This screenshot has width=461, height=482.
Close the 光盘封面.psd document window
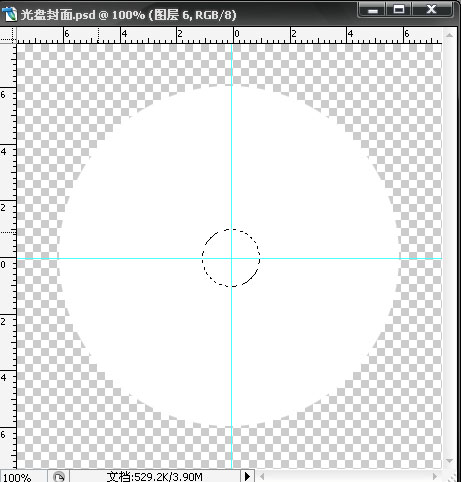[x=432, y=10]
